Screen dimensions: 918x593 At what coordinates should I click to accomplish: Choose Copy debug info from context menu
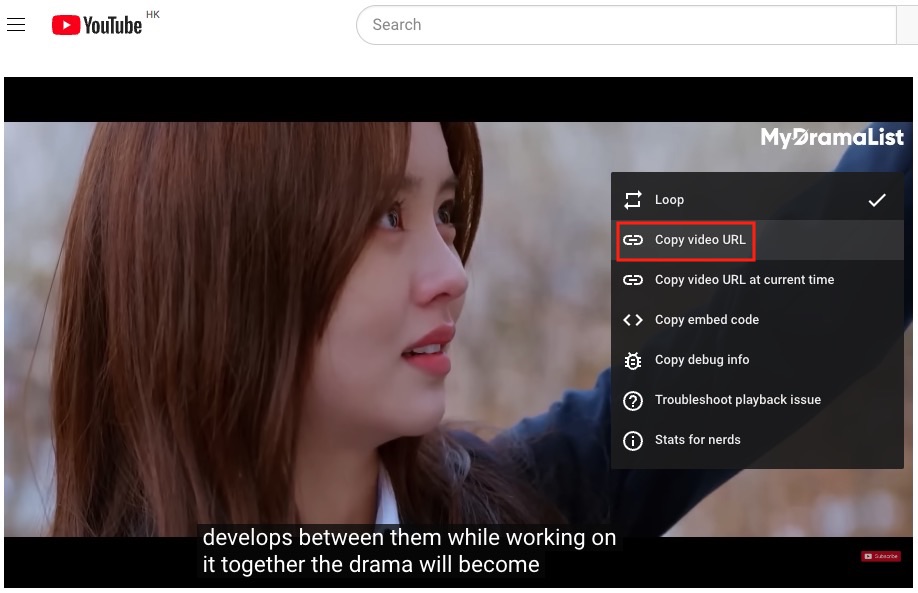point(701,360)
